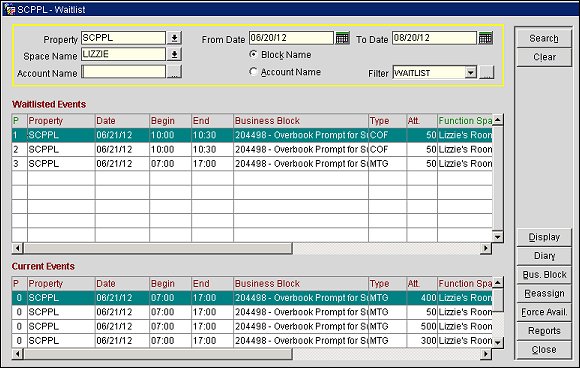Screen dimensions: 580x368
Task: Select waitlisted event row with priority 2
Action: click(x=252, y=150)
